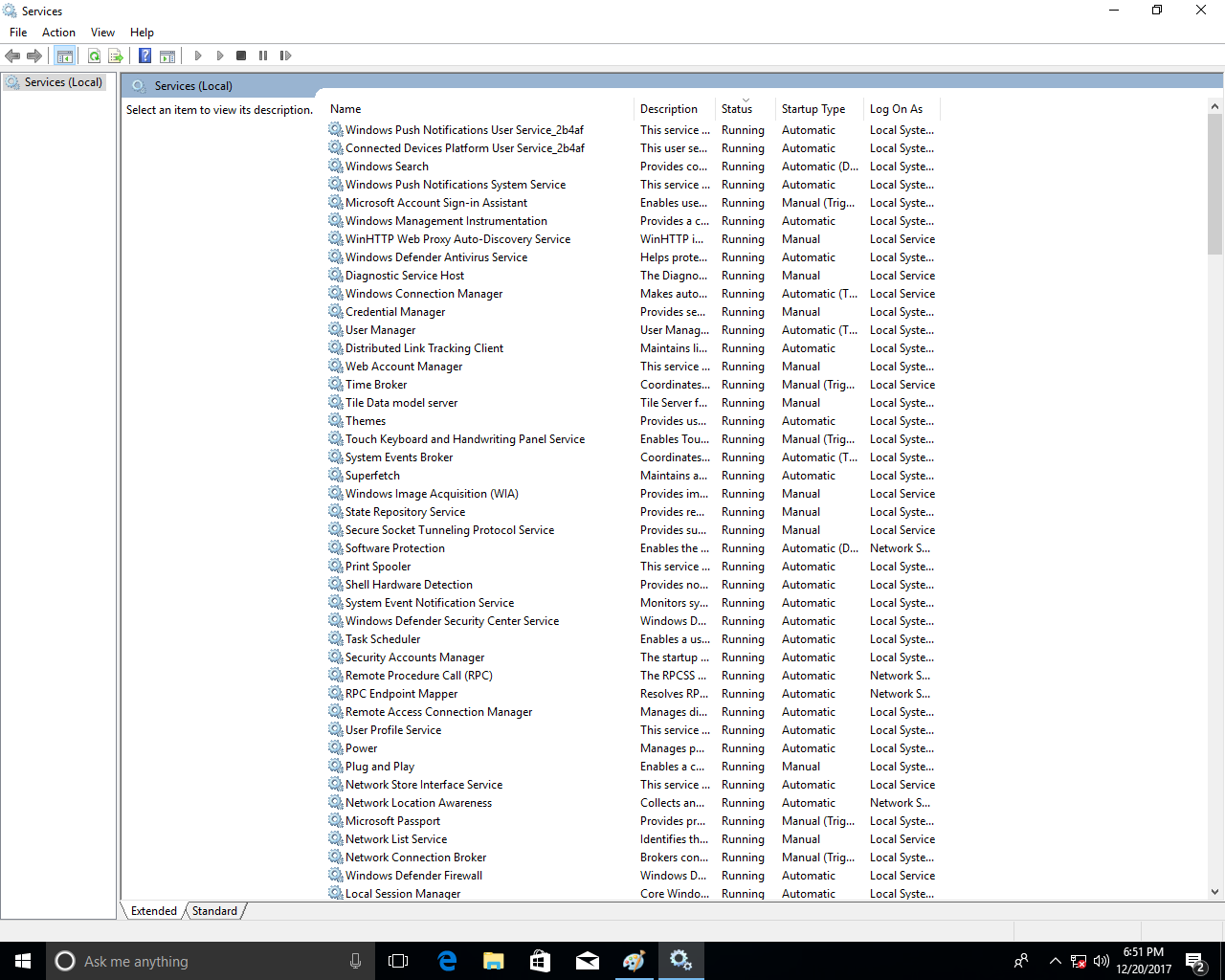Open the Action menu
The height and width of the screenshot is (980, 1225).
coord(58,33)
